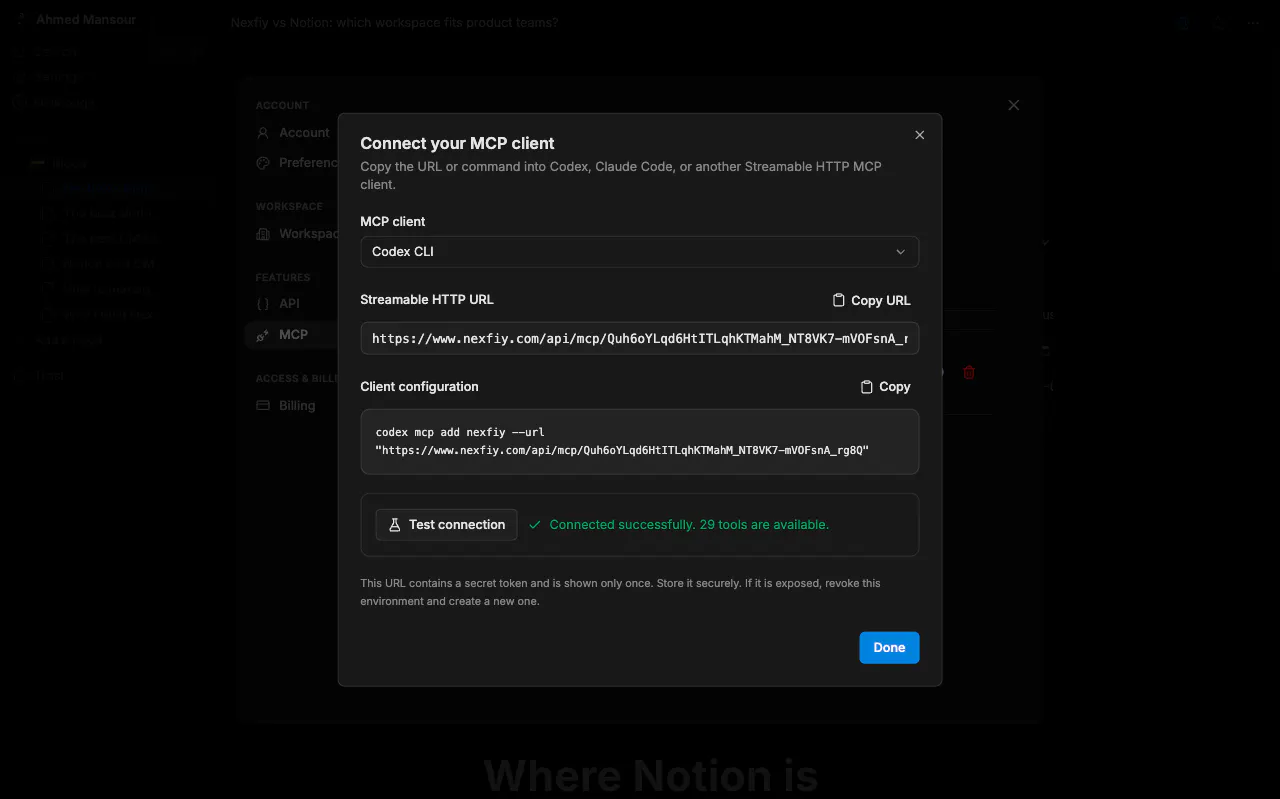Click the codex mcp add command block
Screen dimensions: 1280x799
639,442
